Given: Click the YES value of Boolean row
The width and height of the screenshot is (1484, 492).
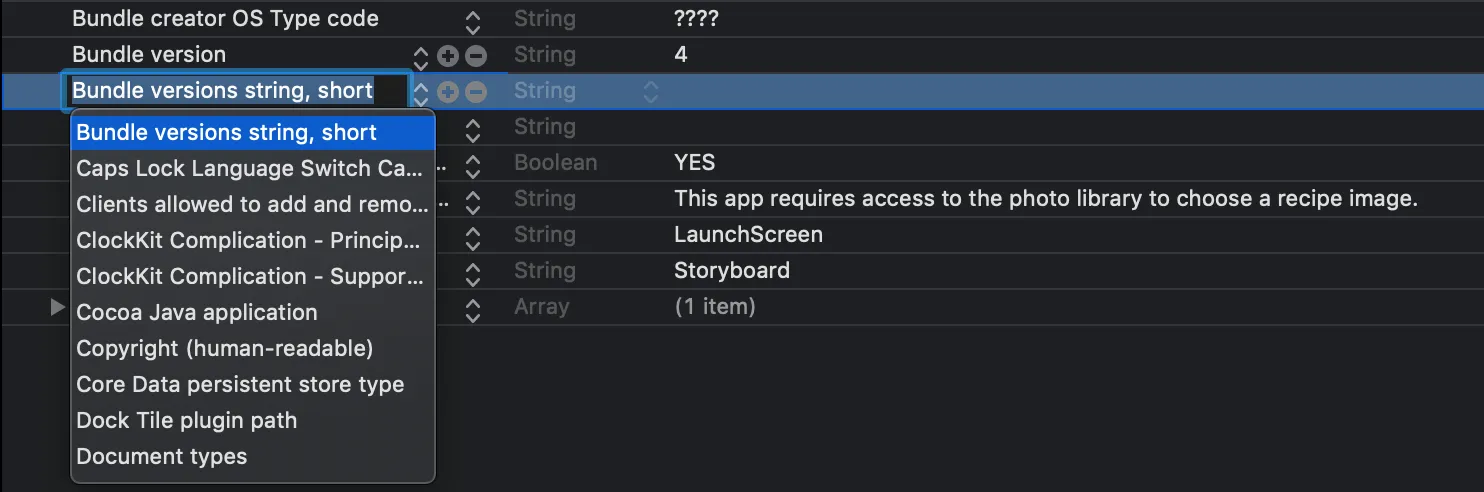Looking at the screenshot, I should (x=695, y=163).
